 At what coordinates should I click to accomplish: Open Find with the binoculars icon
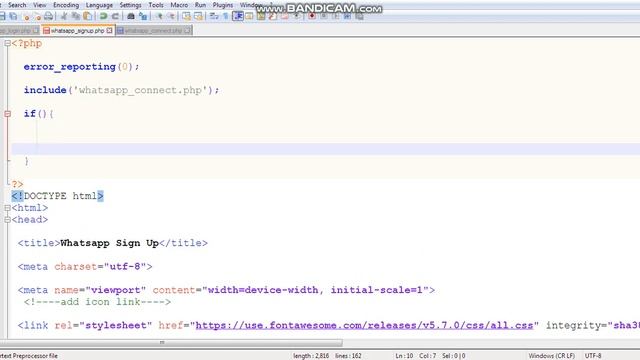131,16
